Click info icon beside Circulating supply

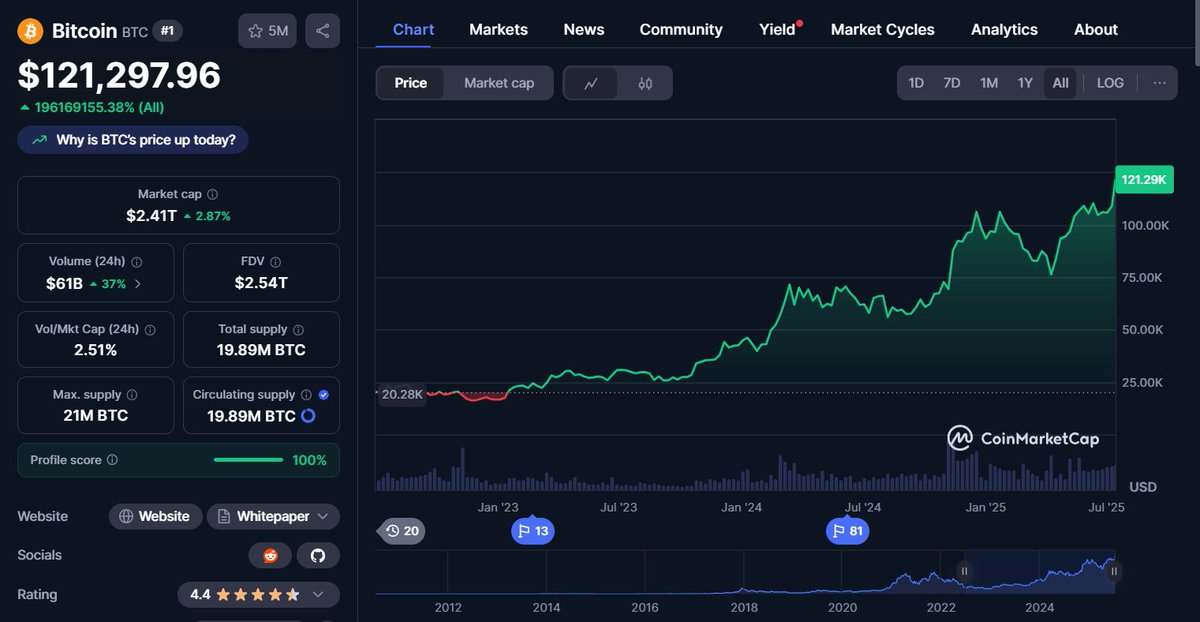(306, 395)
